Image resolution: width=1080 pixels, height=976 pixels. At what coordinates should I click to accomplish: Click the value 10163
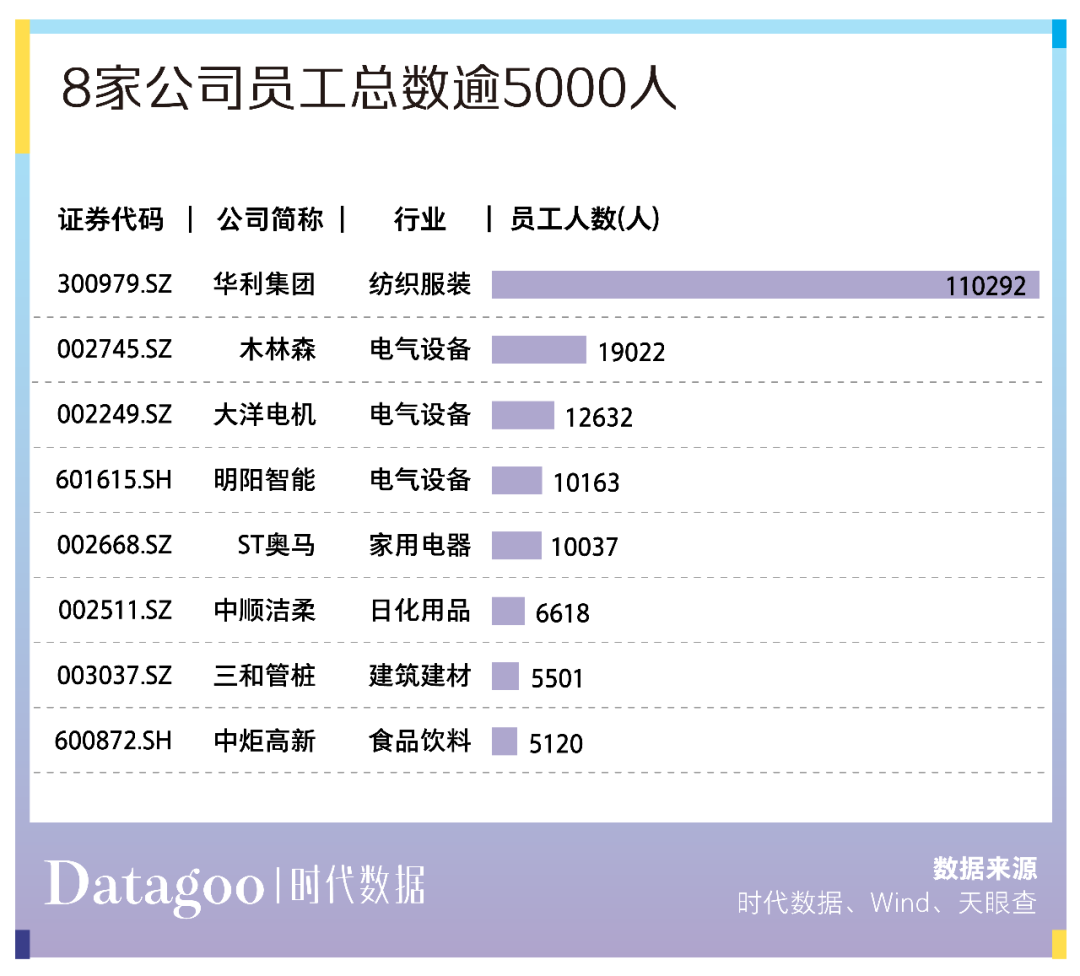click(586, 482)
